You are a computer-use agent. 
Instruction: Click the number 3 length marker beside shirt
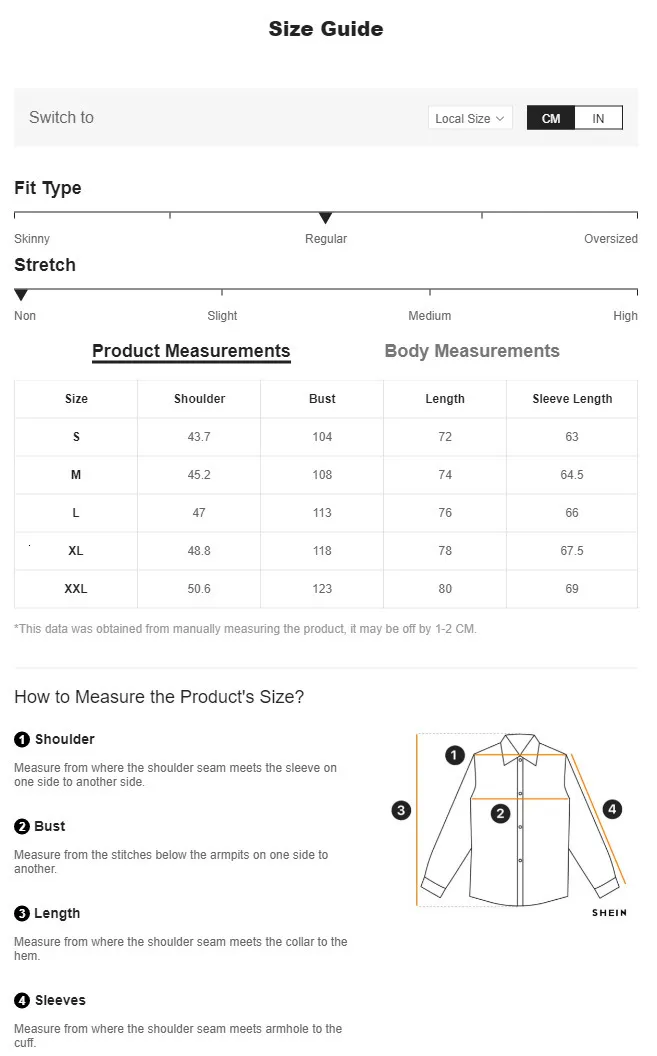click(x=401, y=810)
